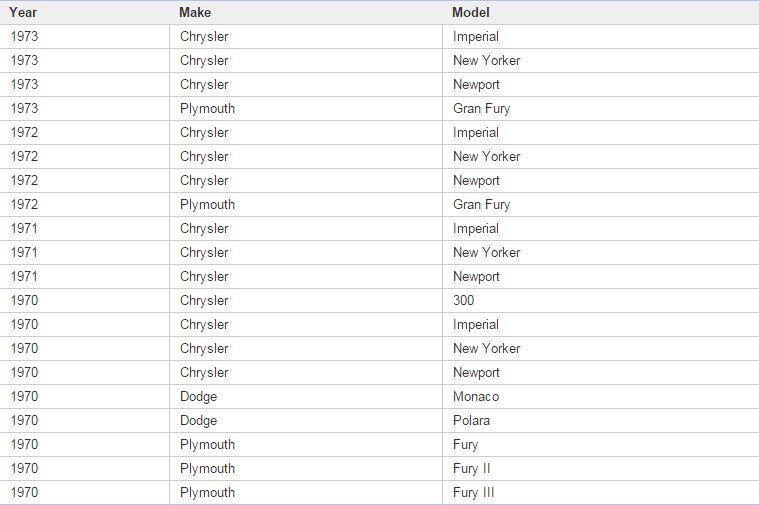The width and height of the screenshot is (759, 505).
Task: Click the Plymouth Fury model cell
Action: pos(601,444)
